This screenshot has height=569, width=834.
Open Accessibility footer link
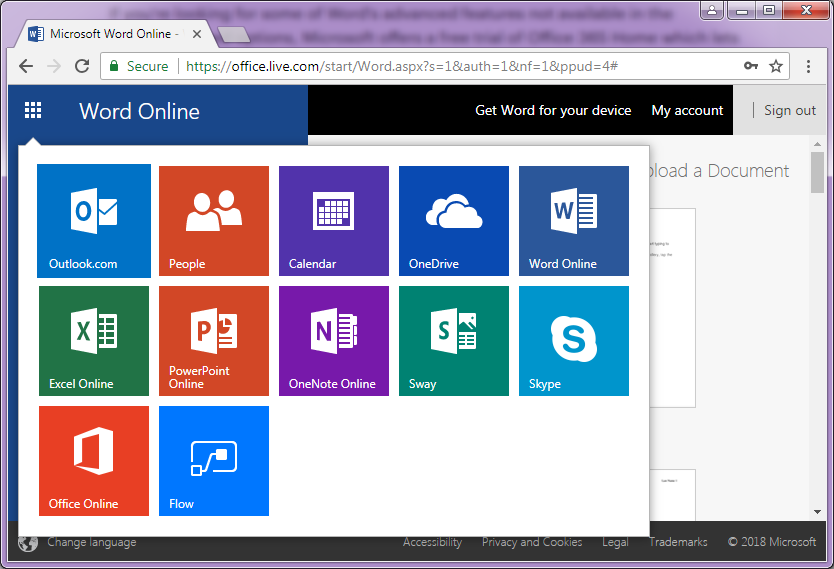coord(432,542)
